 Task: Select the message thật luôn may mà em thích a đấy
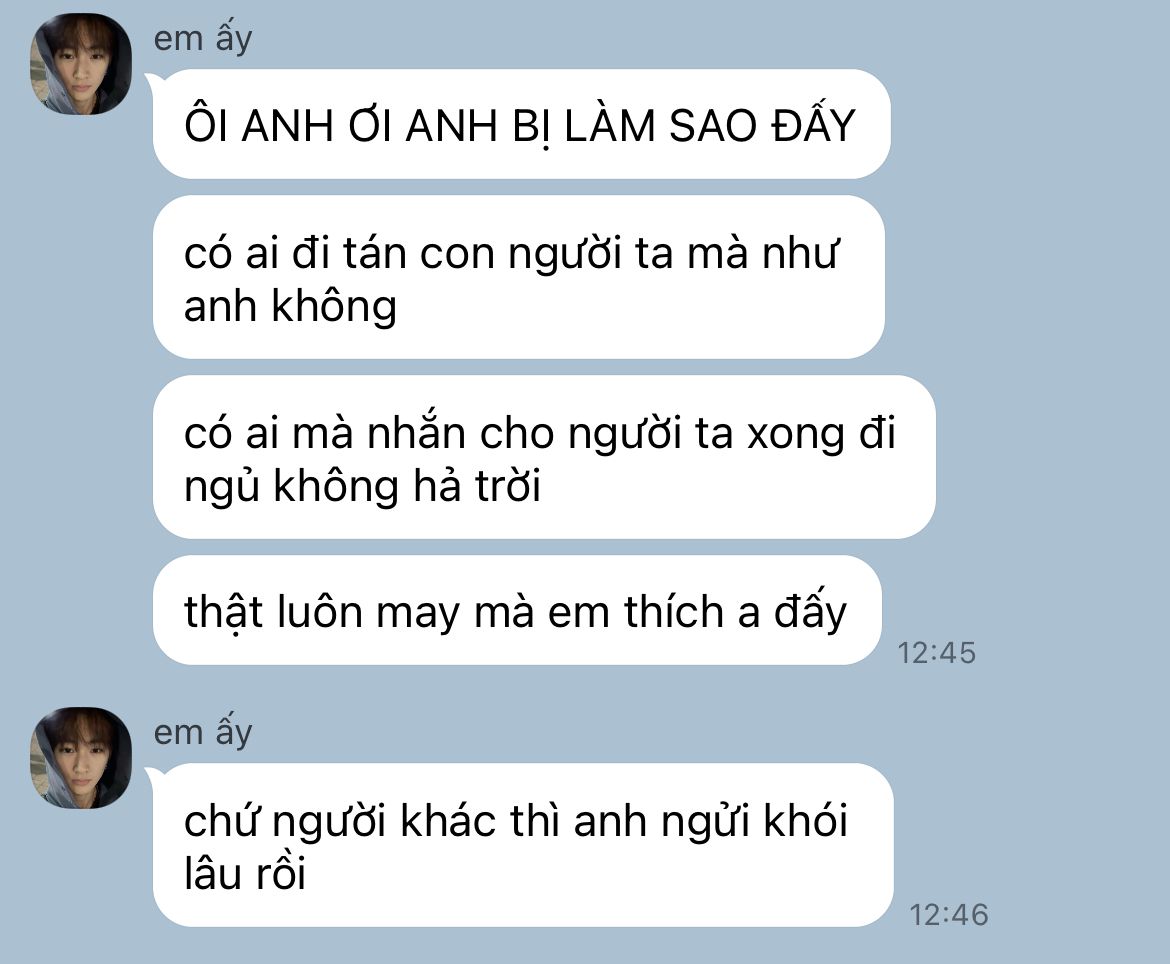point(517,610)
